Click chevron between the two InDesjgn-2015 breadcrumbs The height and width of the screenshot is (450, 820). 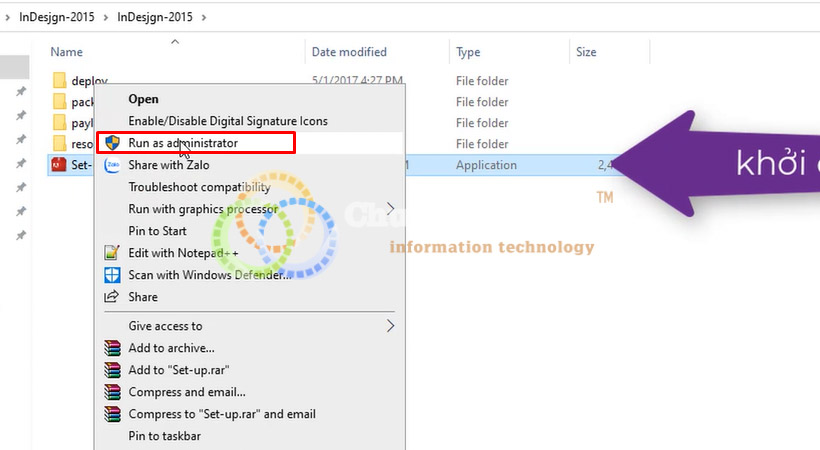coord(106,17)
